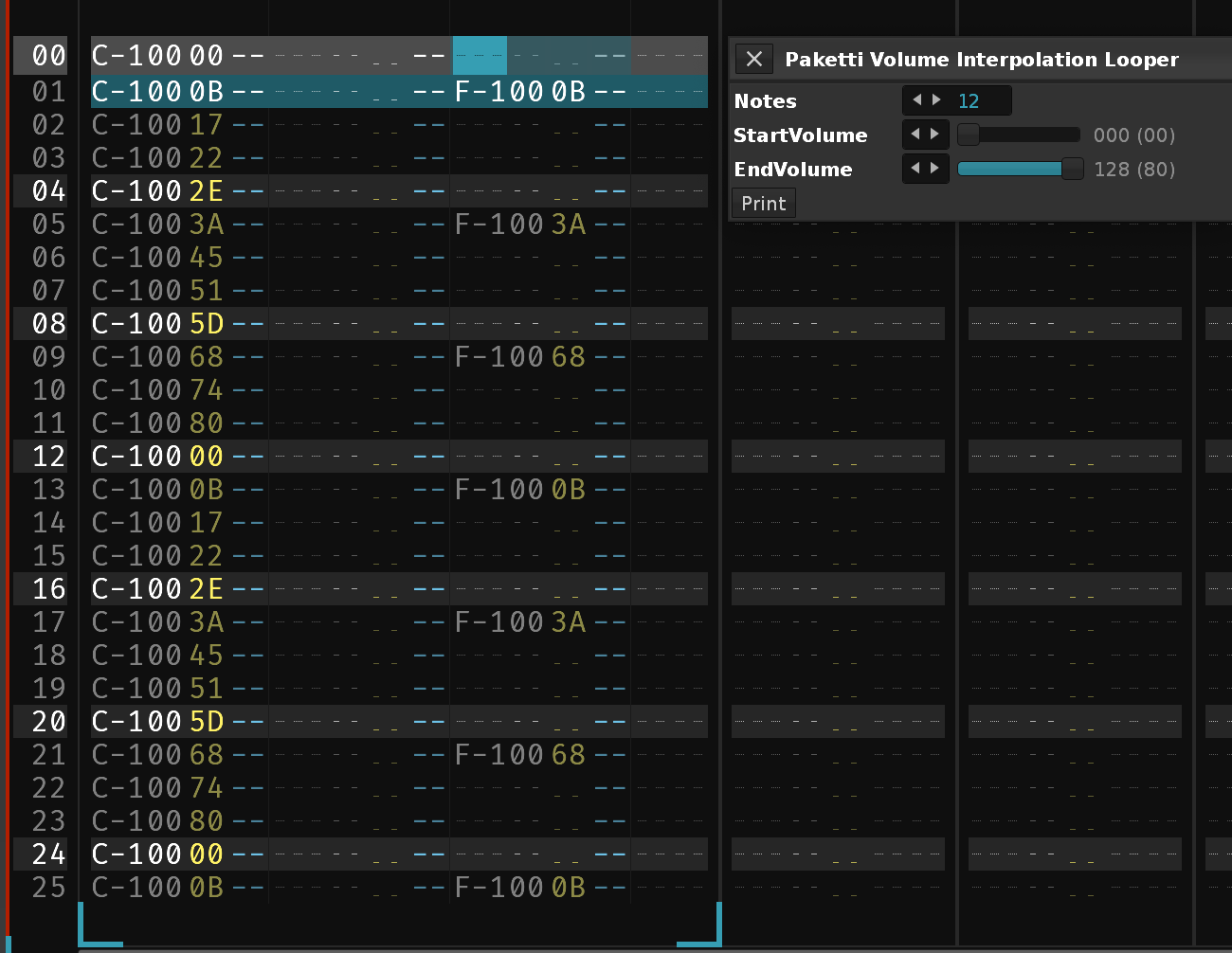
Task: Decrease StartVolume with left arrow
Action: pos(915,135)
